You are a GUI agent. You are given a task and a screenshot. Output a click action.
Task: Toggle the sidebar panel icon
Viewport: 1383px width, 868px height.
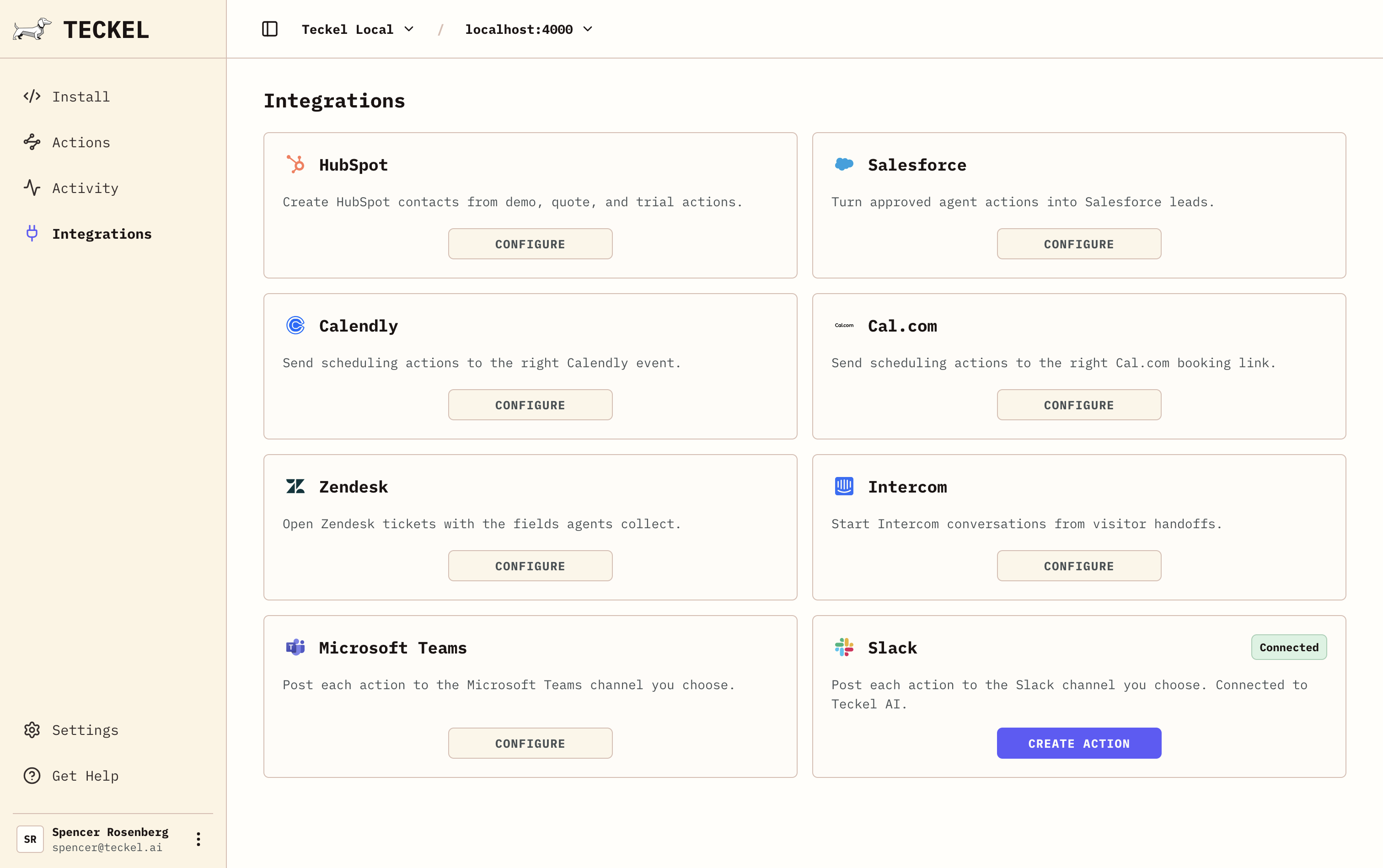point(270,29)
